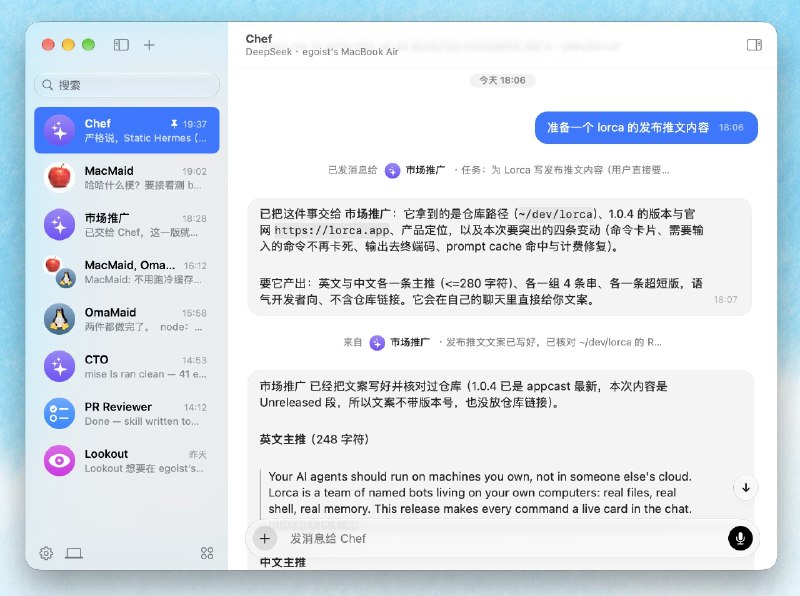Jump to latest message down arrow
The height and width of the screenshot is (596, 800).
coord(745,488)
